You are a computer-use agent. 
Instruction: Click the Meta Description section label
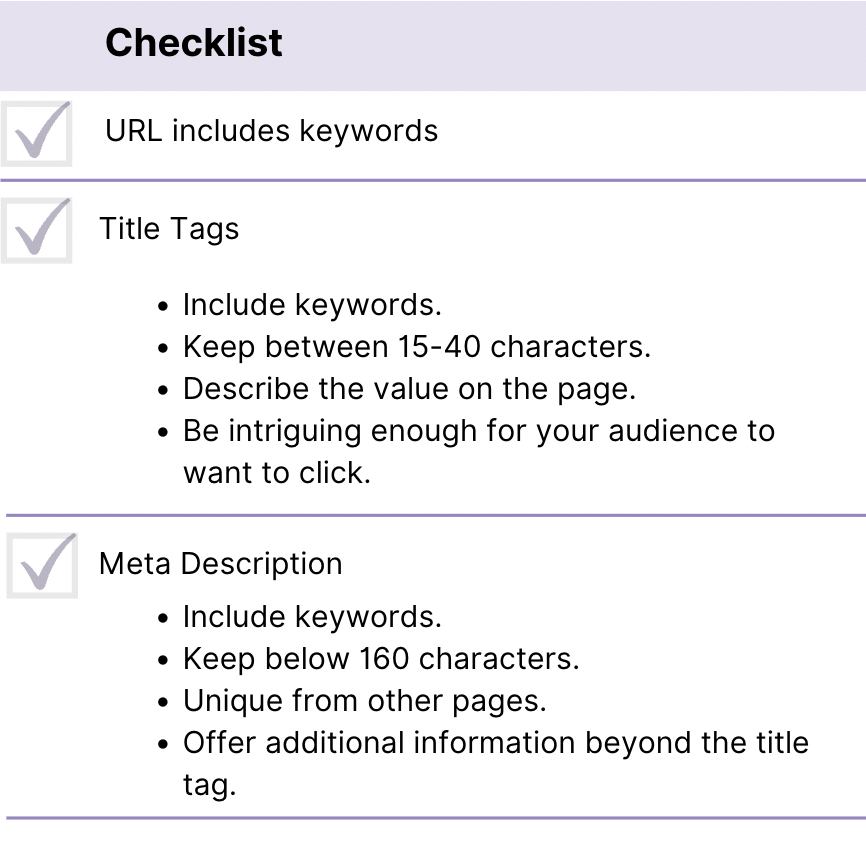220,564
